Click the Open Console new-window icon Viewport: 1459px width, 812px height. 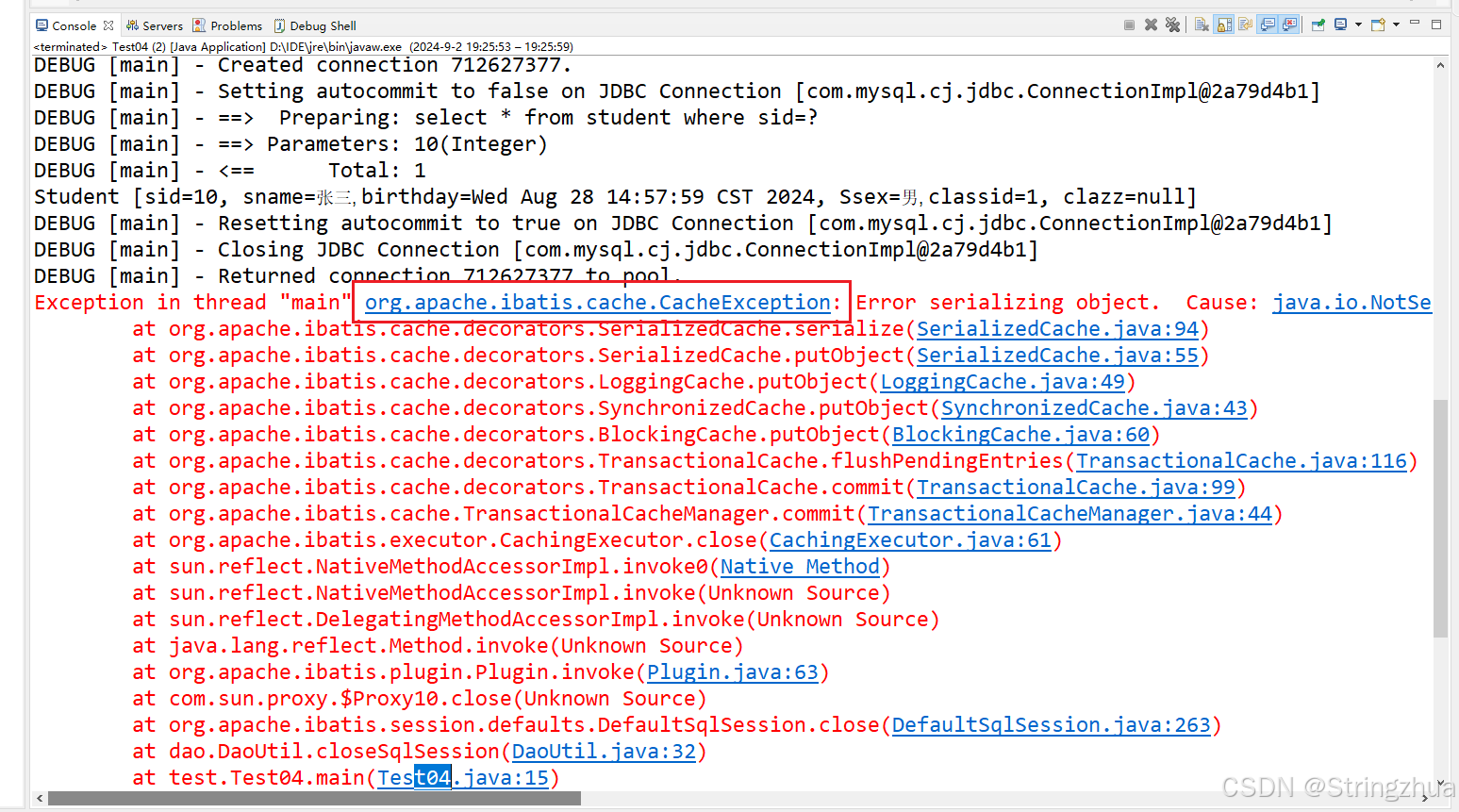tap(1378, 25)
